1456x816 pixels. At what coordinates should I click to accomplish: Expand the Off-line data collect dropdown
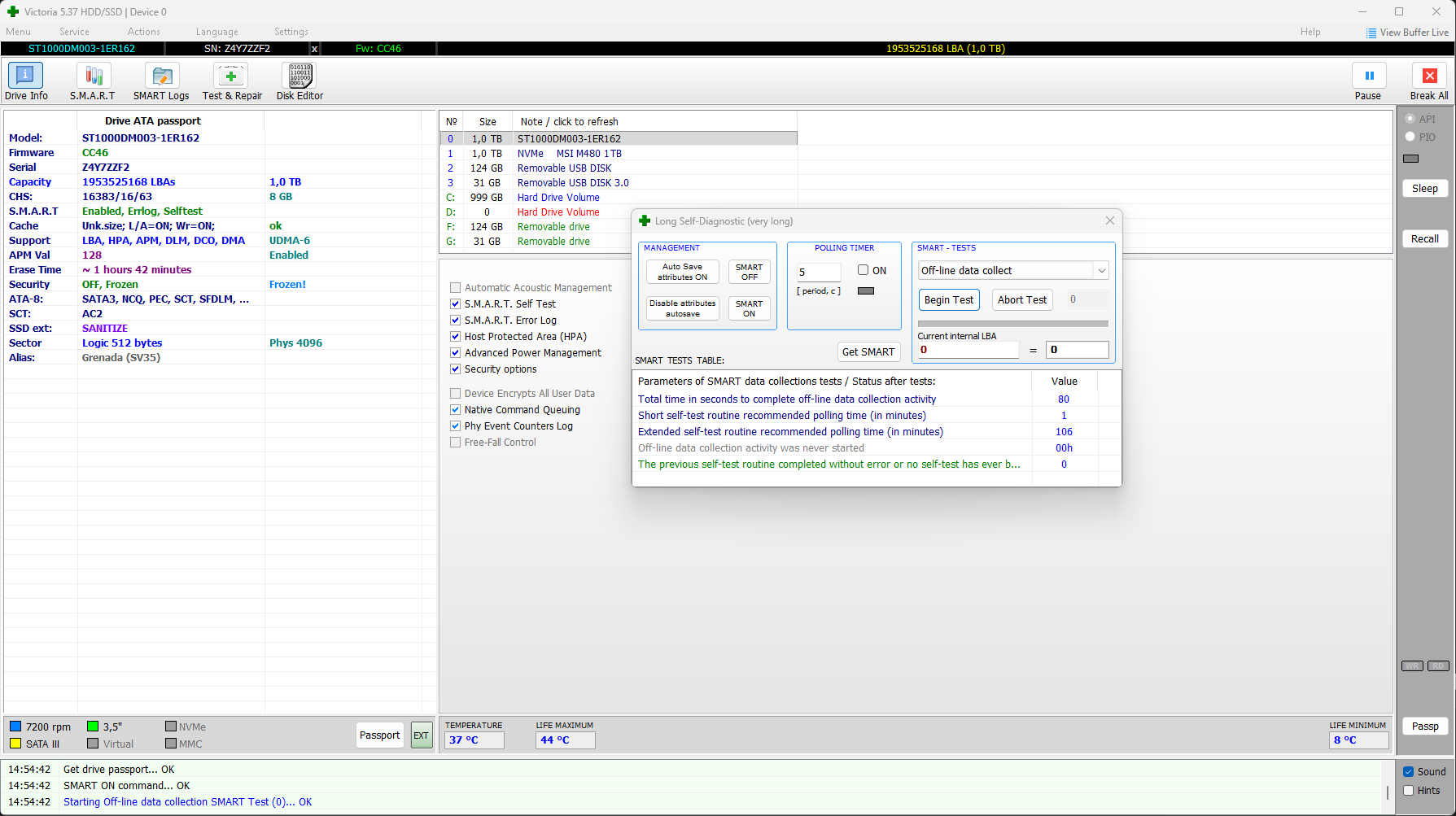[x=1101, y=271]
